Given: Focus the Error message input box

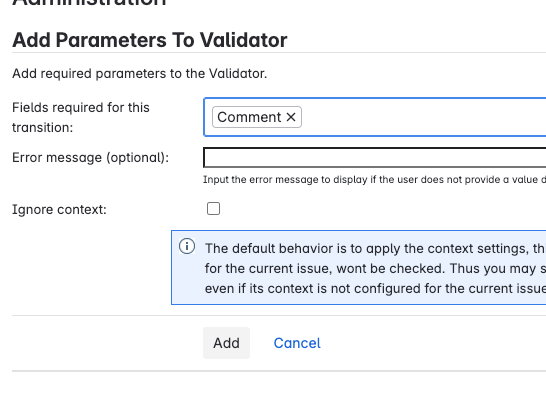Looking at the screenshot, I should (x=375, y=157).
